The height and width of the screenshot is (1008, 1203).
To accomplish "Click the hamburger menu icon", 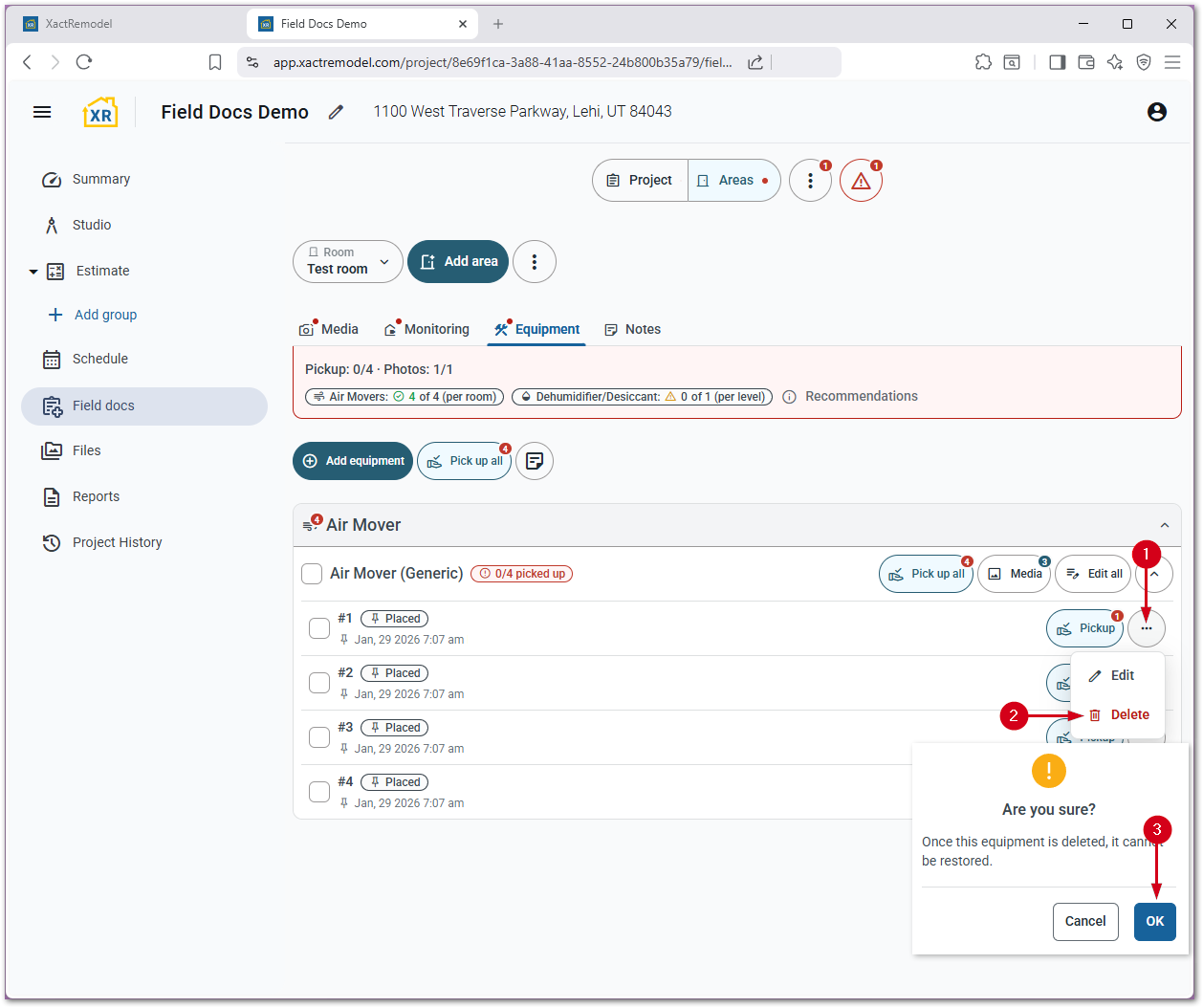I will tap(42, 112).
